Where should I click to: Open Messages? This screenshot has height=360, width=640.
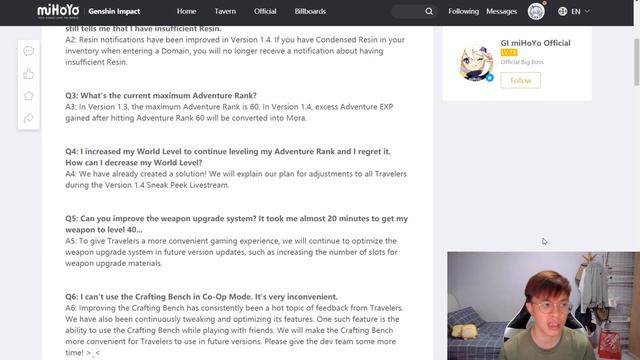click(501, 11)
